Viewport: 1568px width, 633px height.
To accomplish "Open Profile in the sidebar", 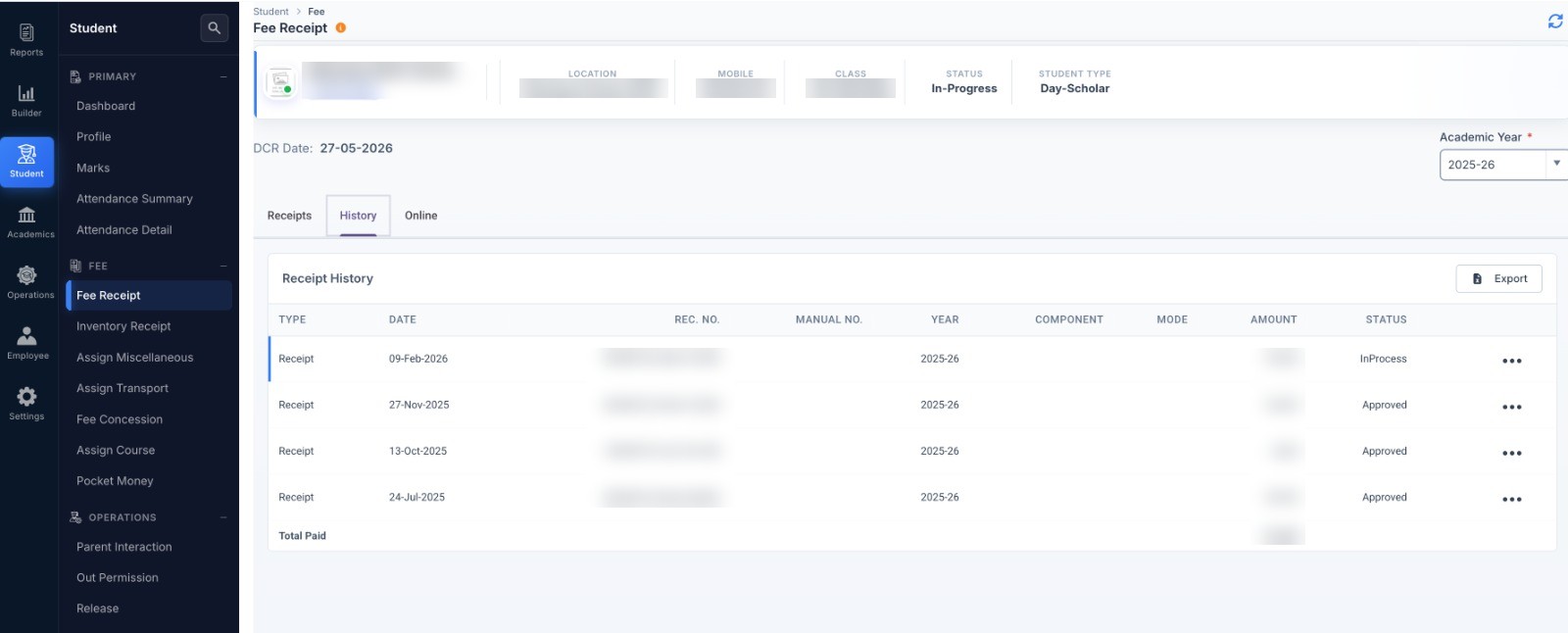I will [x=94, y=137].
